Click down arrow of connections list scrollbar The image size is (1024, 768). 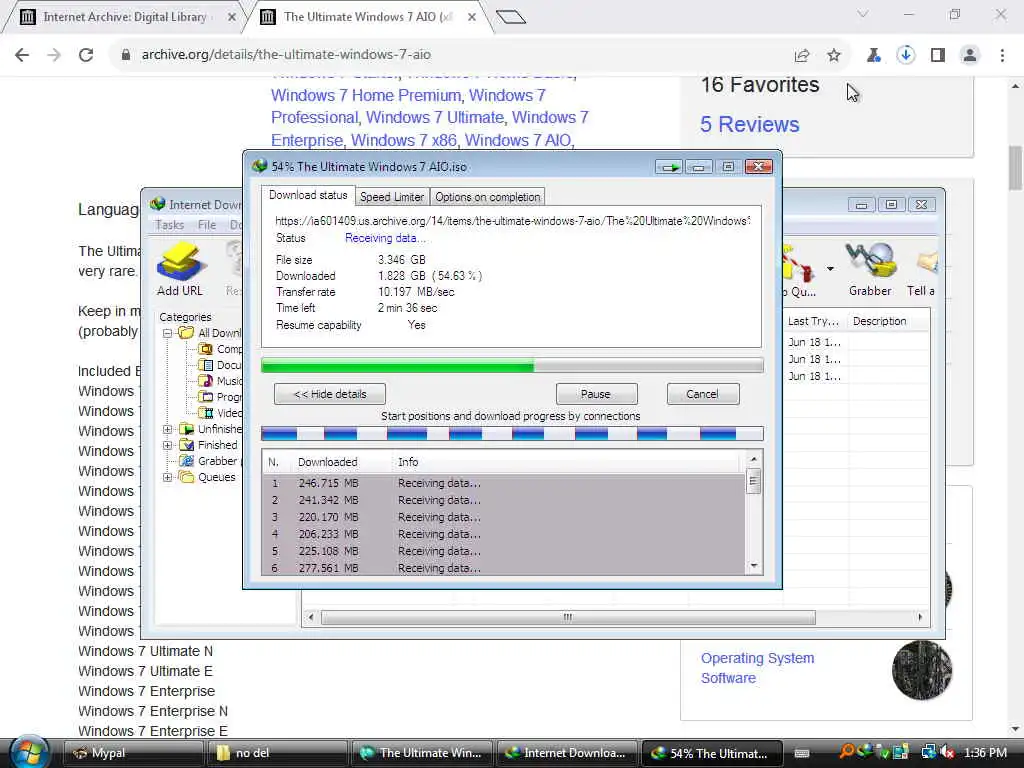pyautogui.click(x=754, y=566)
